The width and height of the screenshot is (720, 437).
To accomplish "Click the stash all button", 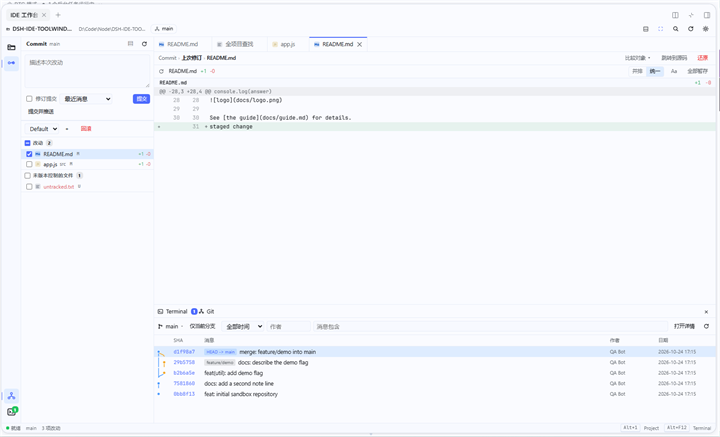I will 698,71.
